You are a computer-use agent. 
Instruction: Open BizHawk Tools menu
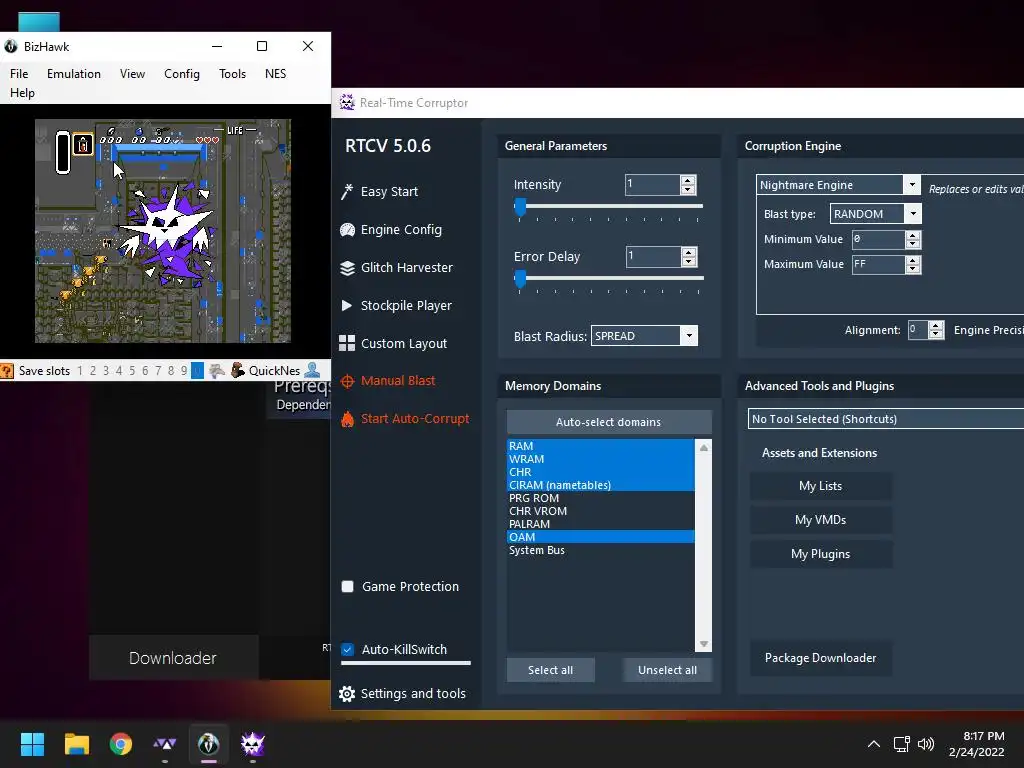coord(232,74)
